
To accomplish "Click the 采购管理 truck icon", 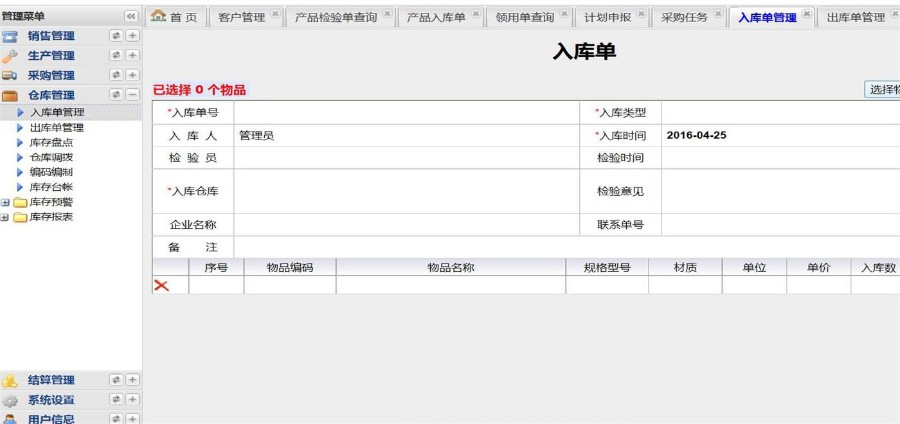I will point(10,75).
